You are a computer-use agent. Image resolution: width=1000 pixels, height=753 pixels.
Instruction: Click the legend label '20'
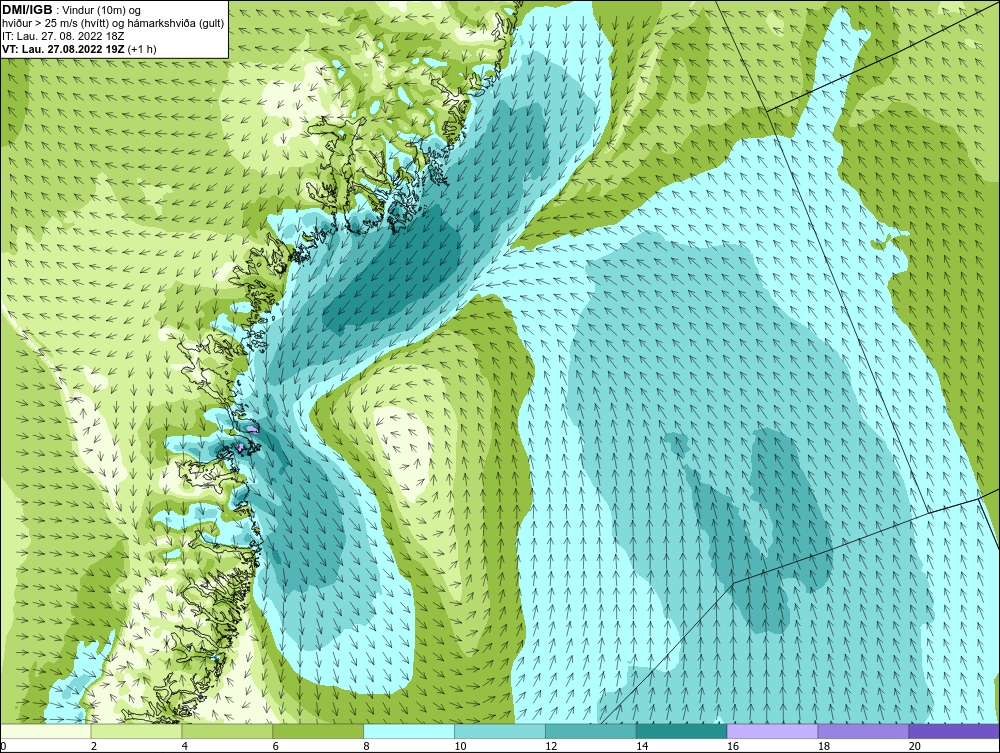(x=915, y=746)
